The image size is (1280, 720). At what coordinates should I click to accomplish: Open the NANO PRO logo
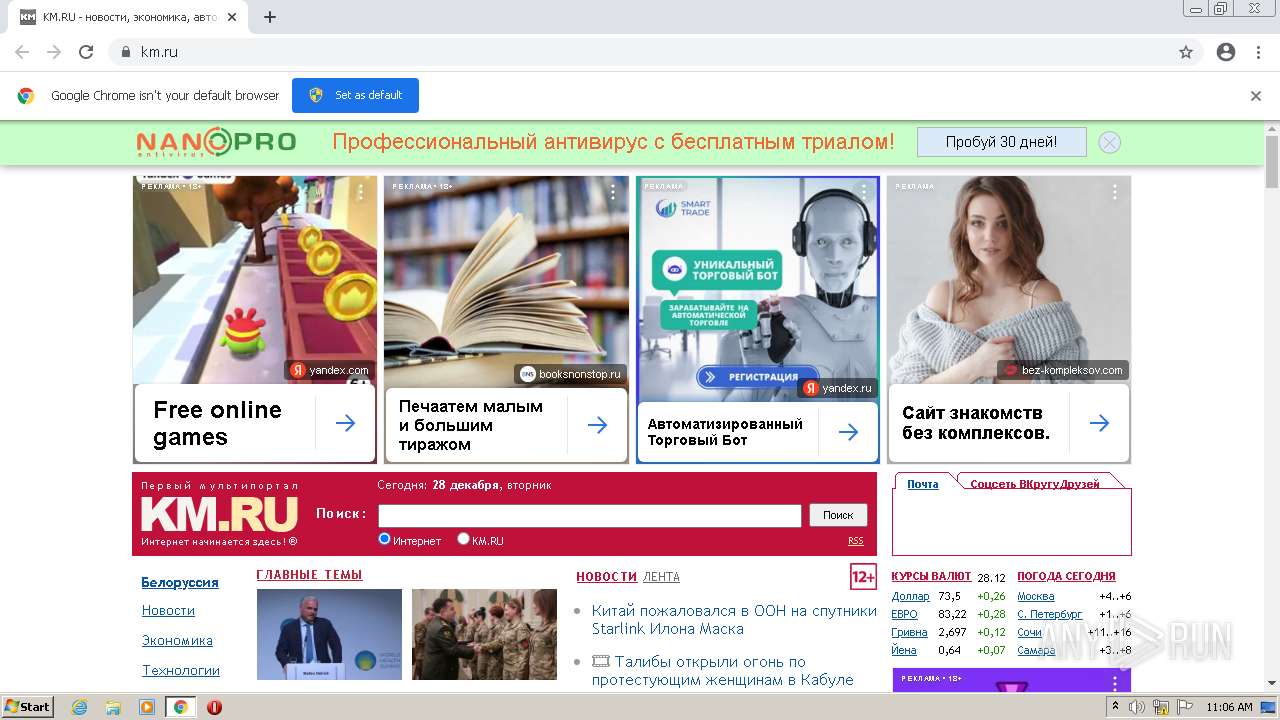216,142
